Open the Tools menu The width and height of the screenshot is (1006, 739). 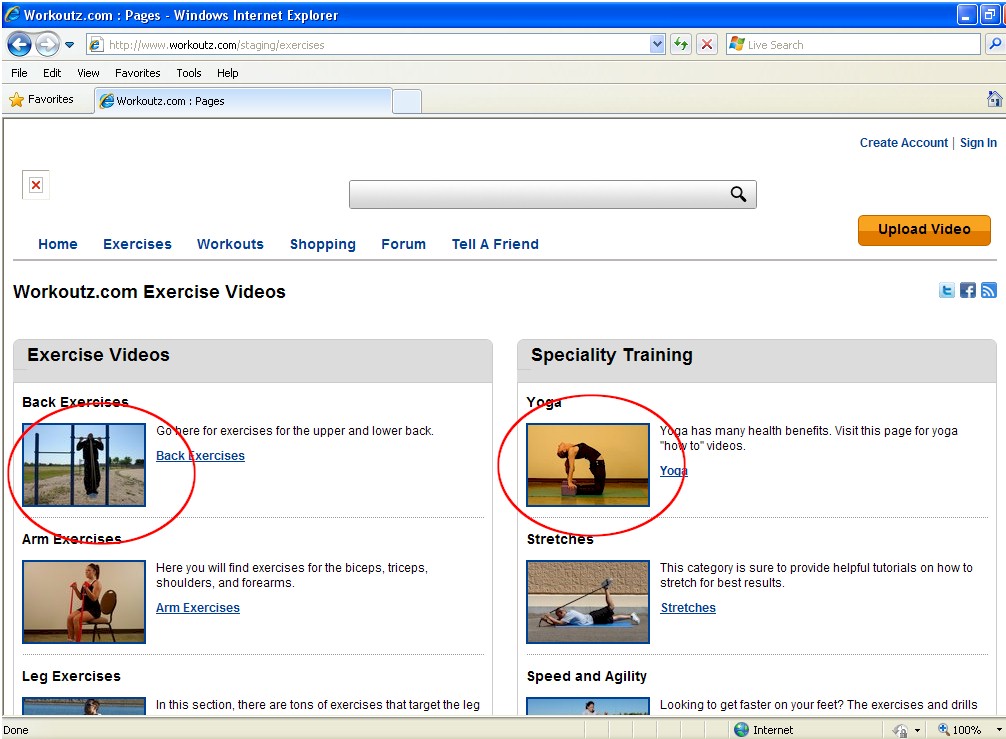point(189,73)
